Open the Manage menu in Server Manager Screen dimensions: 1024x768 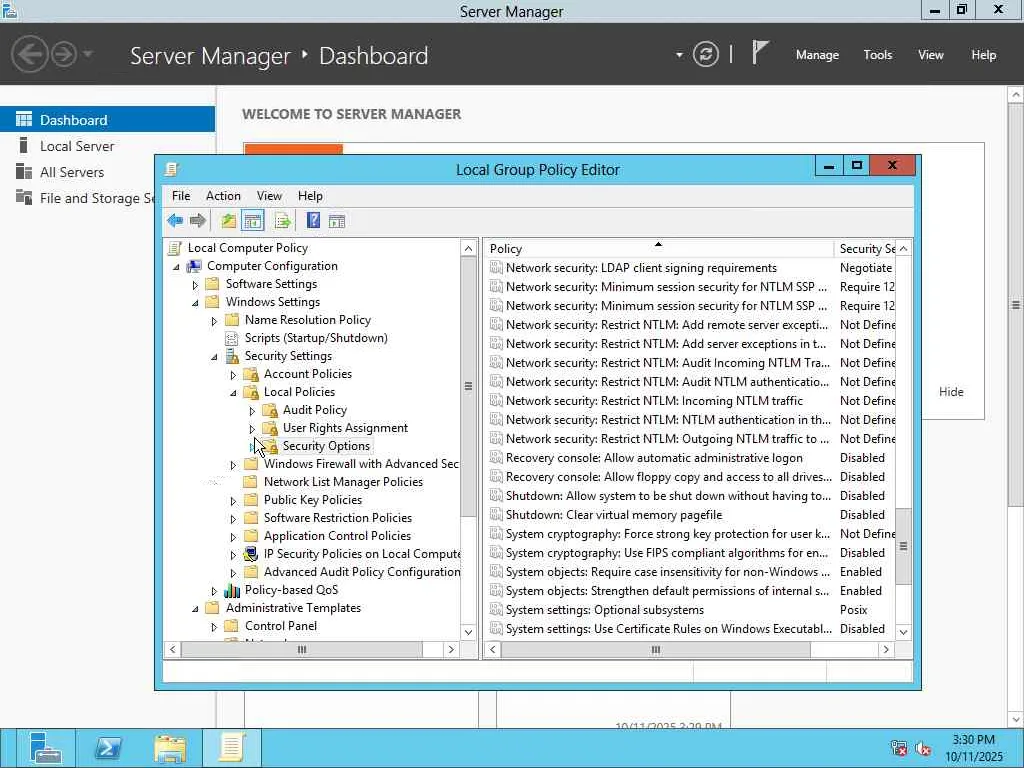[817, 55]
